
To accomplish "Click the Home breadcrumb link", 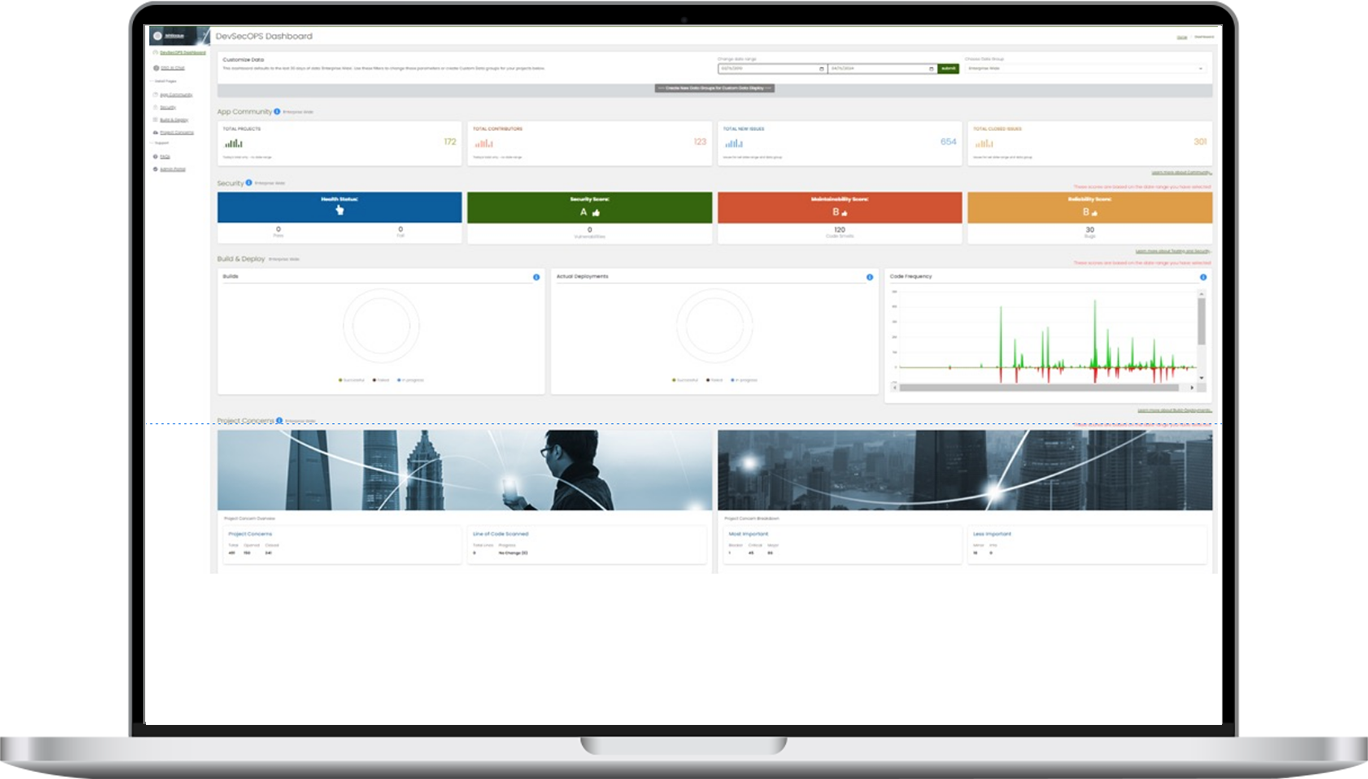I will [x=1182, y=36].
